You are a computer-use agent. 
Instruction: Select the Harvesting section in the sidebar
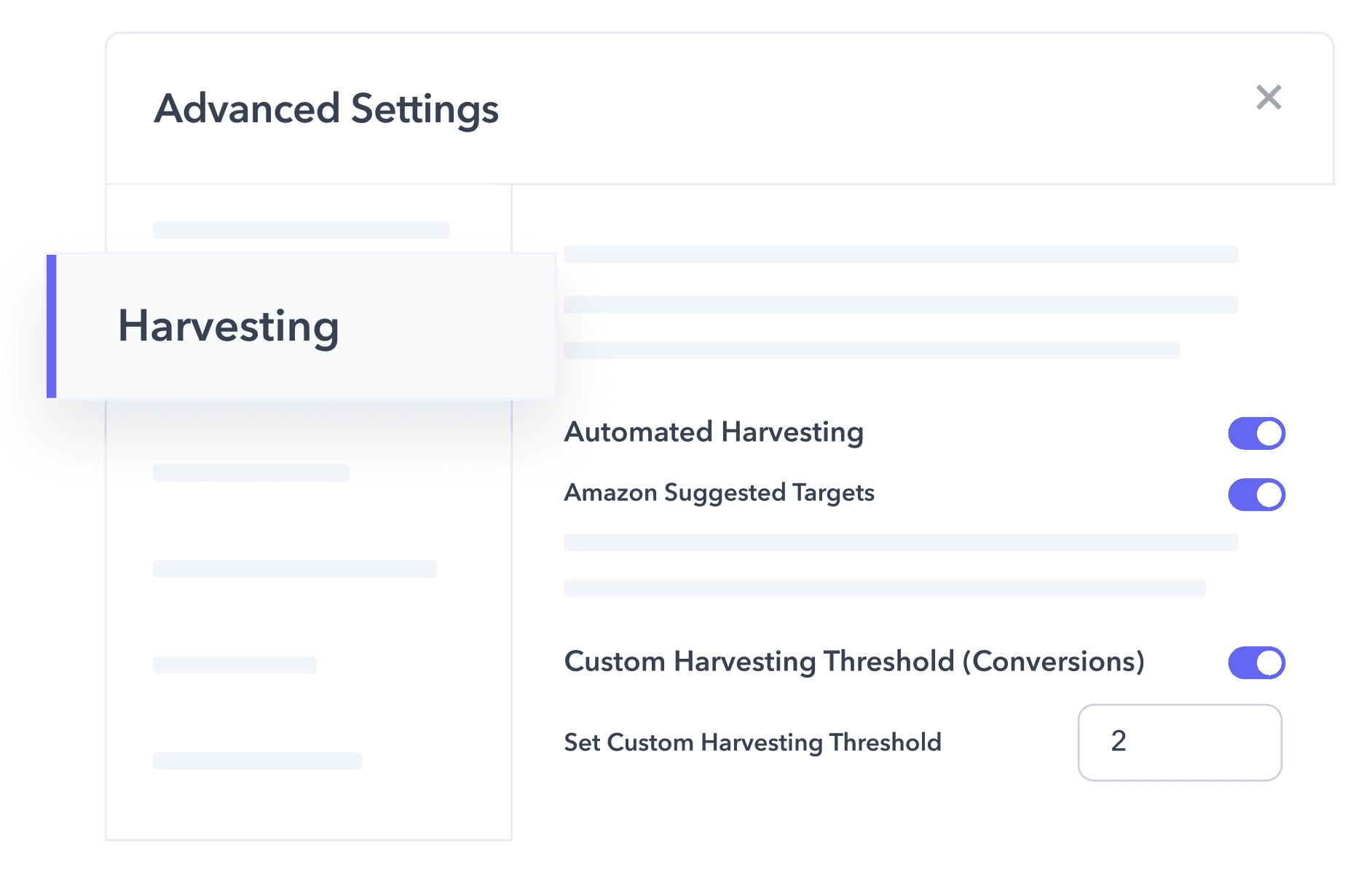pos(229,327)
